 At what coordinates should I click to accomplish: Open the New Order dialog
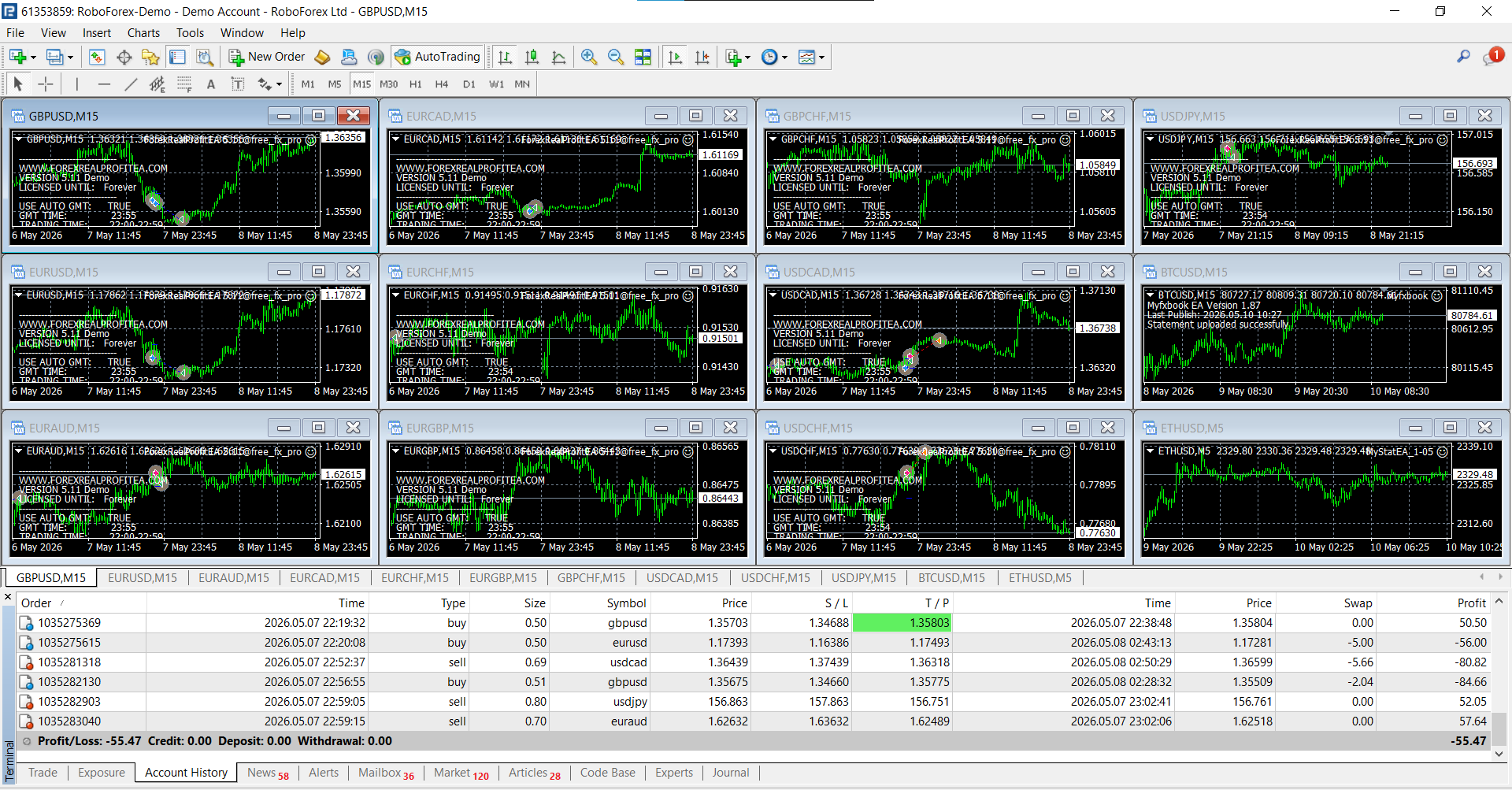(x=267, y=57)
